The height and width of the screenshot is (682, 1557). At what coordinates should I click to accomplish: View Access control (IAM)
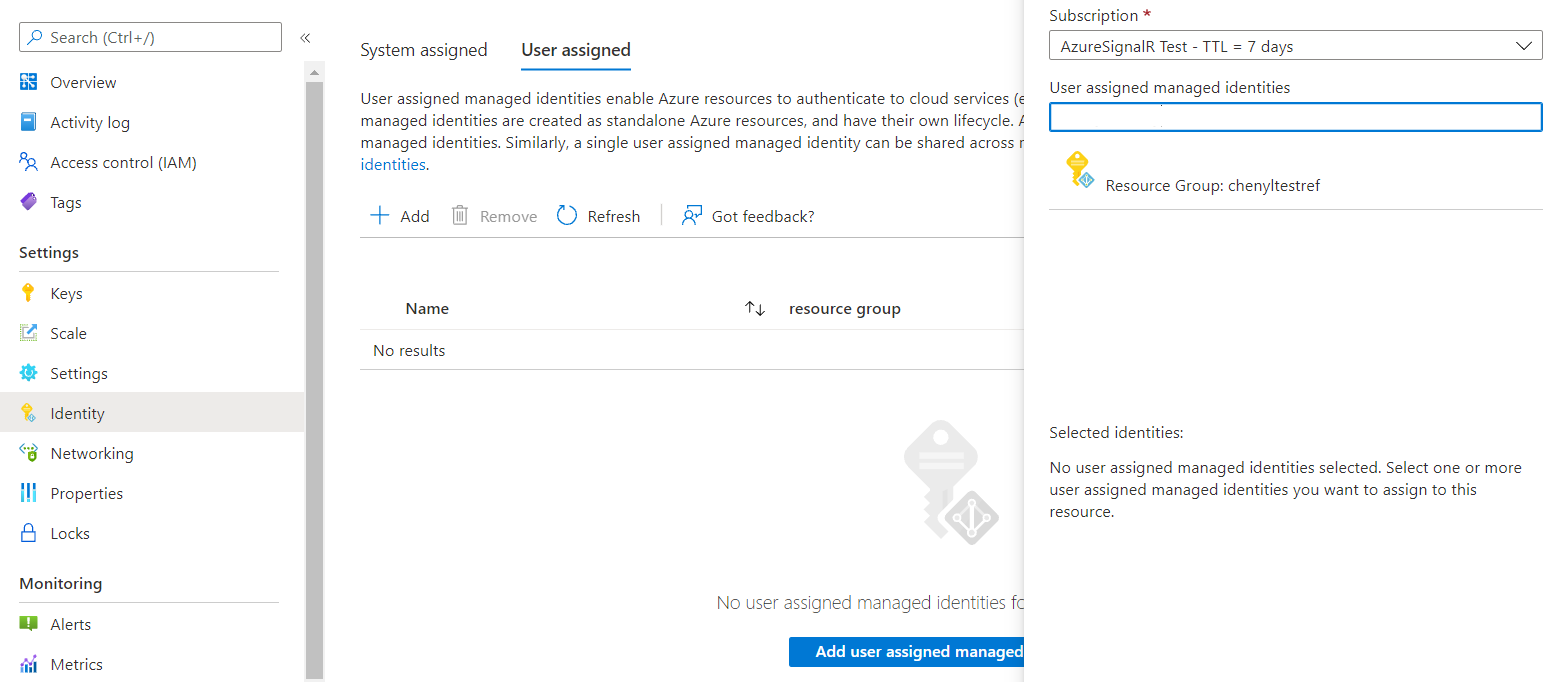[124, 161]
